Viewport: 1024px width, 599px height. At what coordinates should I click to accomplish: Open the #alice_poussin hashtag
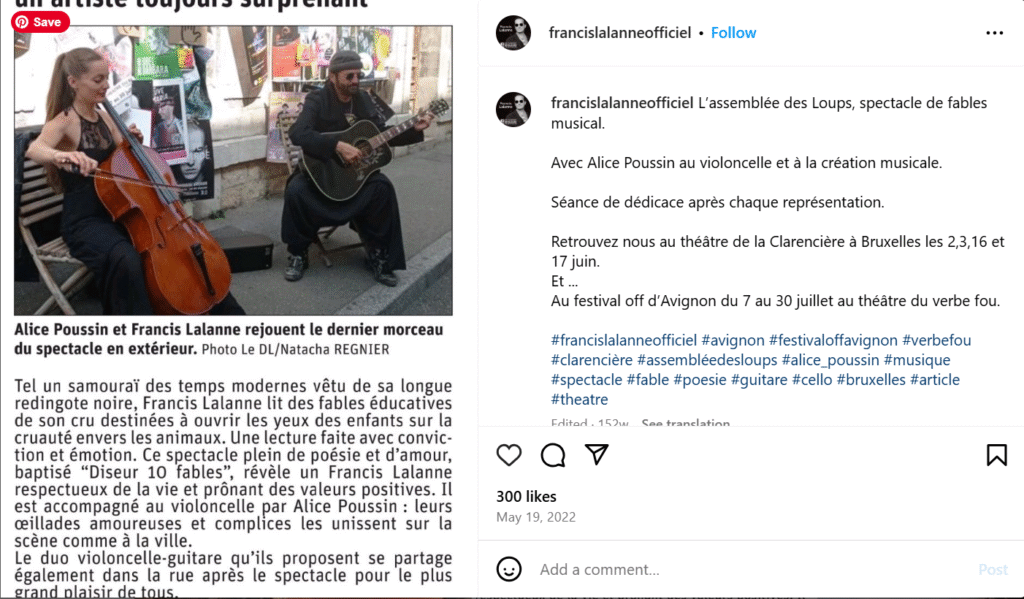pyautogui.click(x=830, y=360)
